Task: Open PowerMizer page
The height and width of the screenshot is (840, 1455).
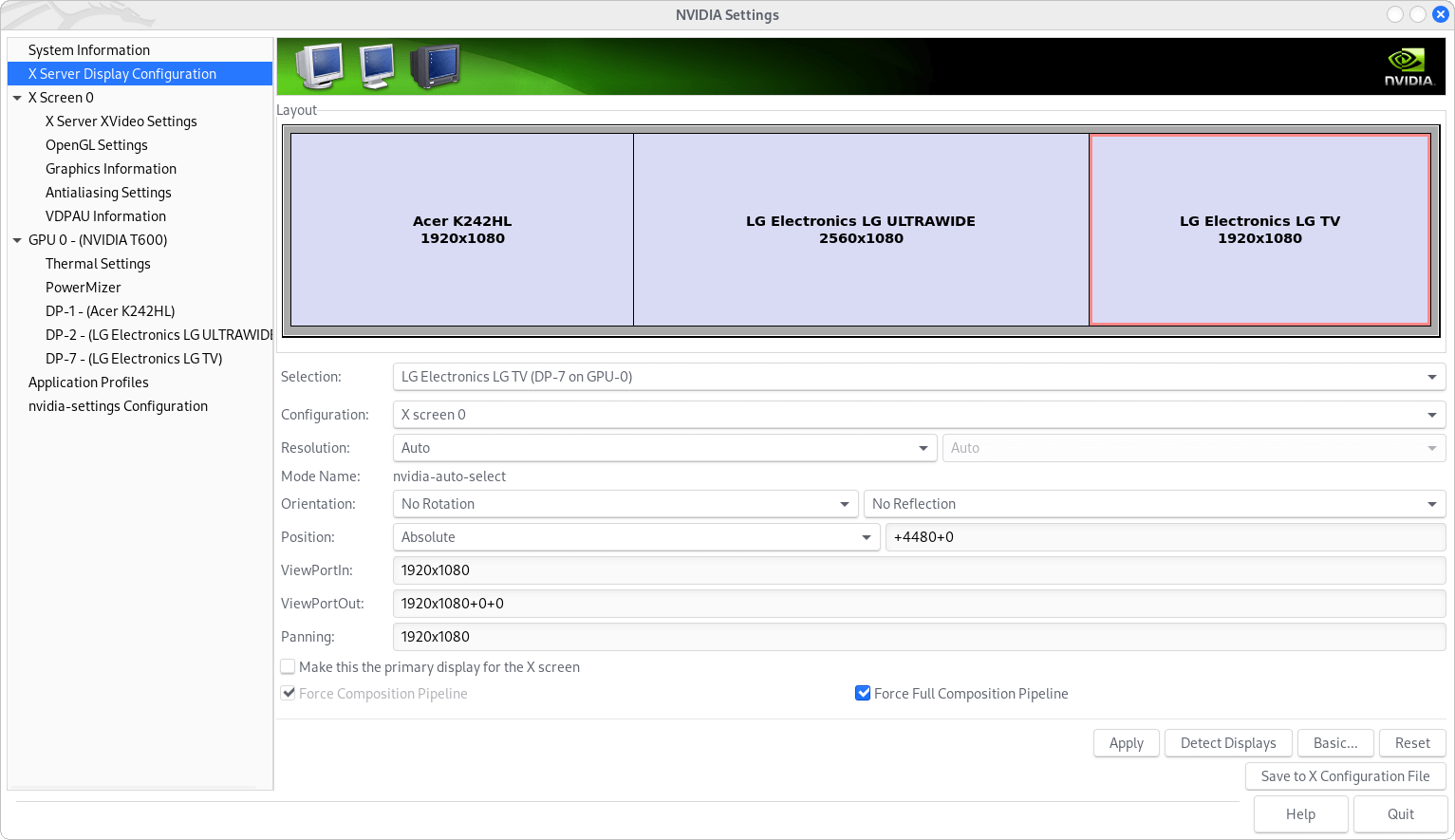Action: coord(84,288)
